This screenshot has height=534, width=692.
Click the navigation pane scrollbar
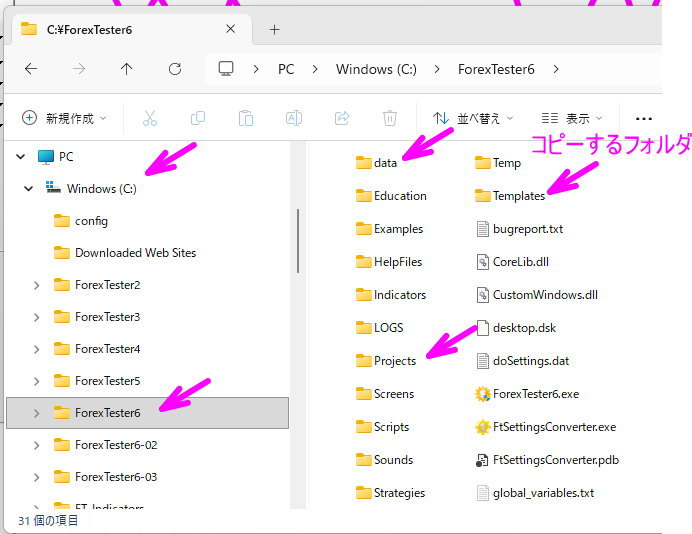[x=298, y=241]
